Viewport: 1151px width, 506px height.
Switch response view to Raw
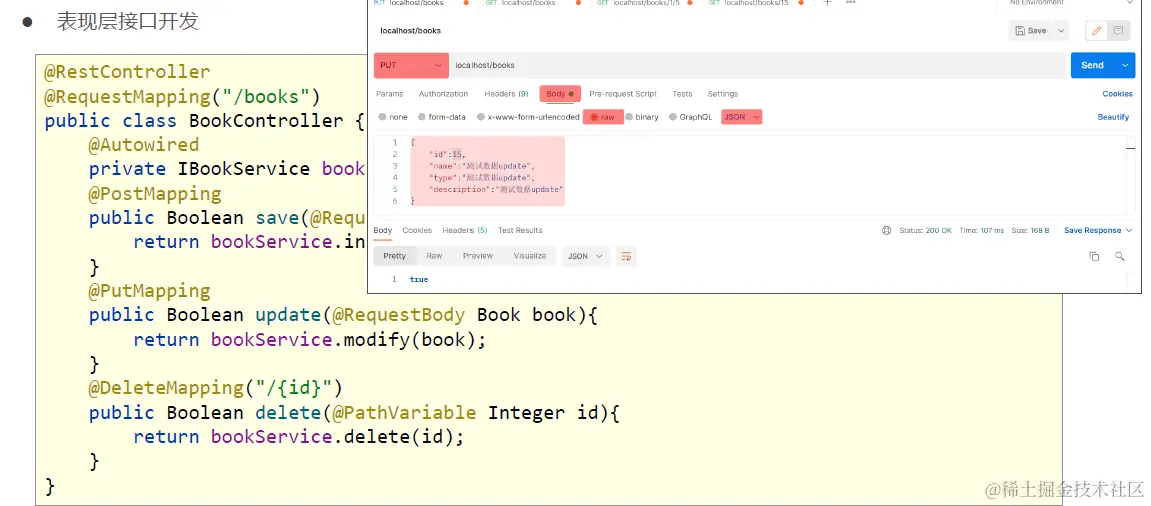coord(435,256)
